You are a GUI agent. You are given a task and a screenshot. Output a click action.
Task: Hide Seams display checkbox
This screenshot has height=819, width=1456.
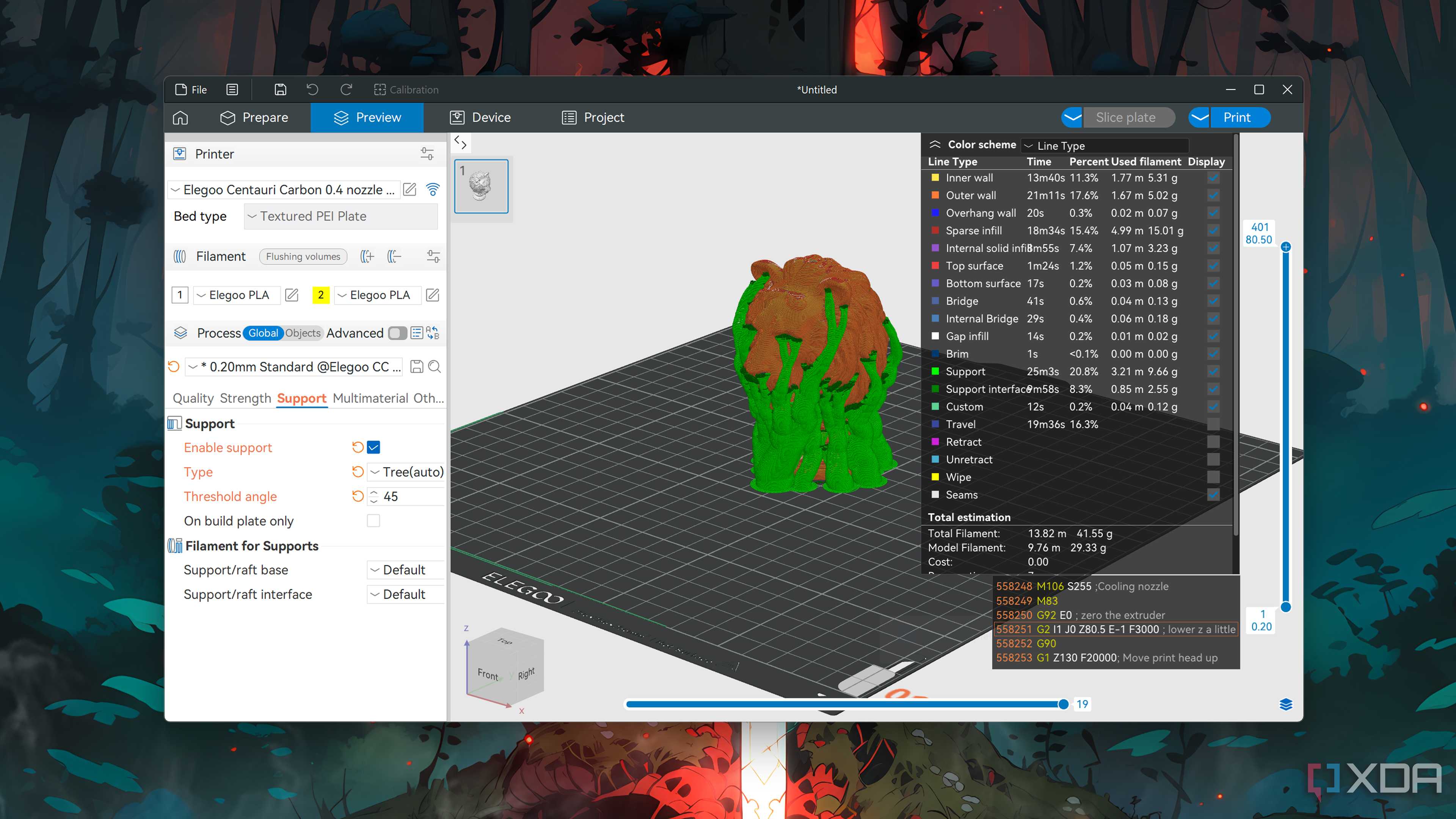[1213, 494]
